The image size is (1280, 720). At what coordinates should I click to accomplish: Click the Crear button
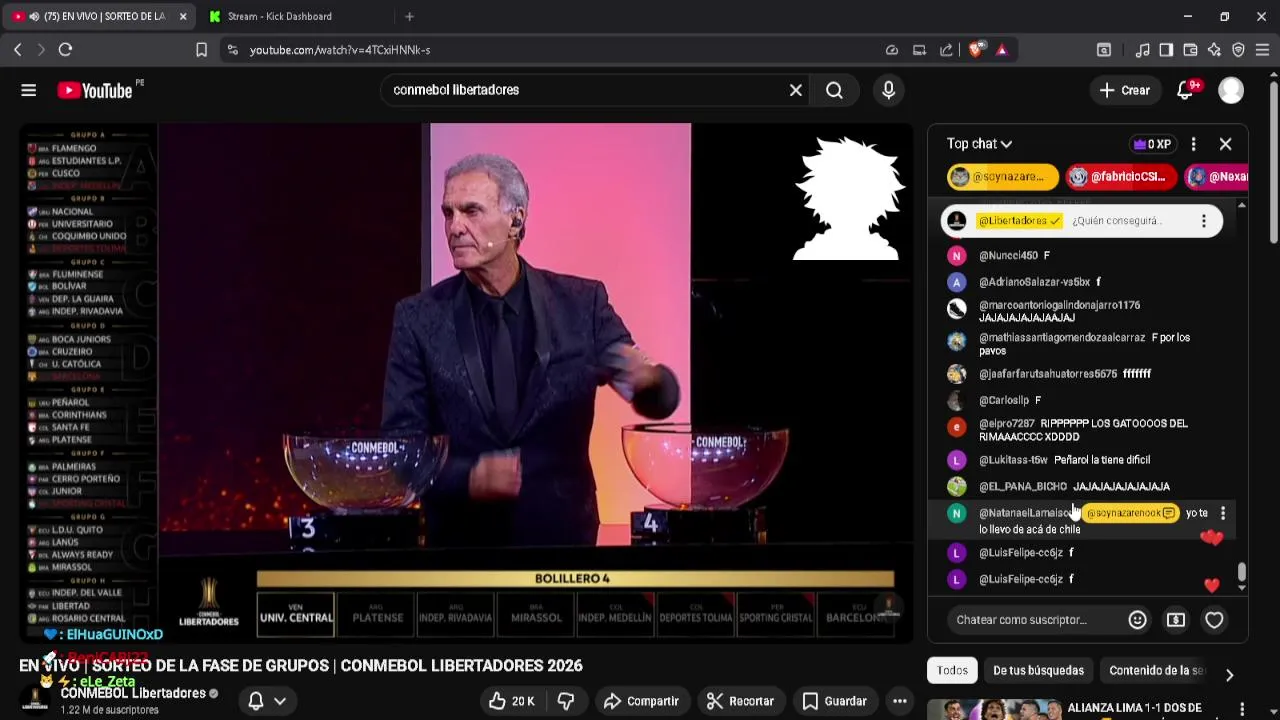click(1125, 90)
